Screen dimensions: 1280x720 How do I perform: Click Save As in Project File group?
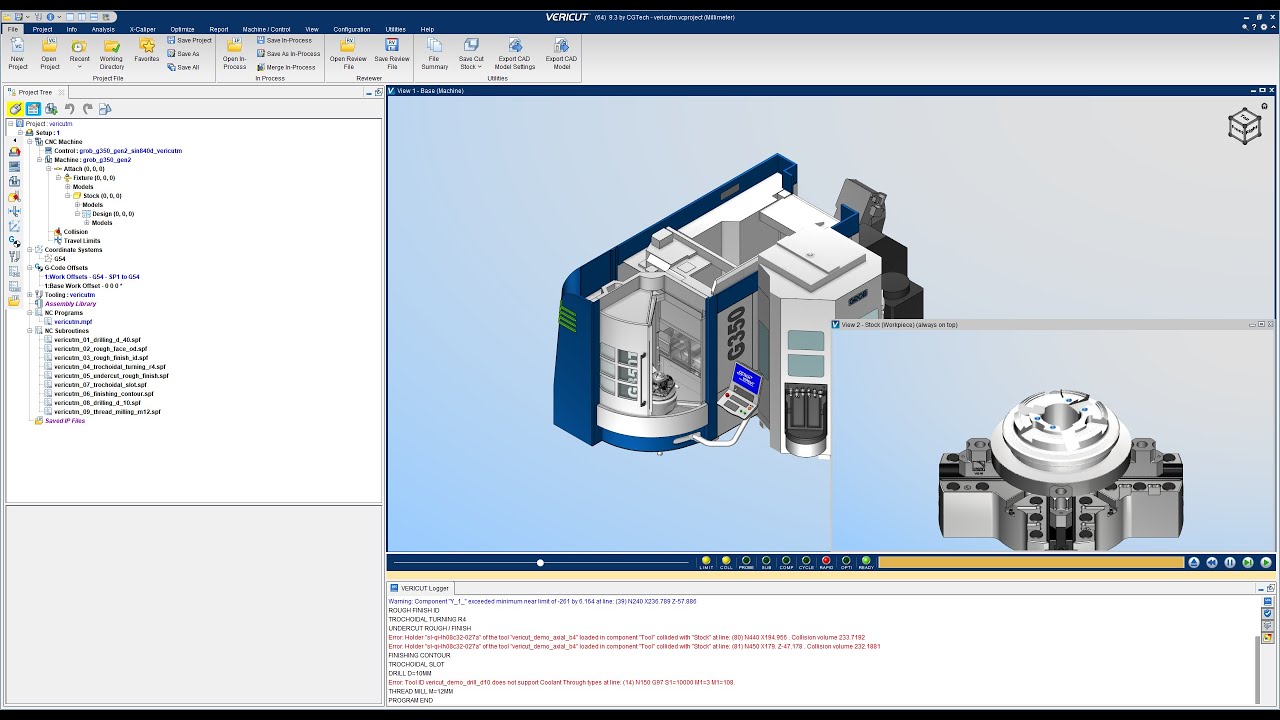(x=184, y=54)
